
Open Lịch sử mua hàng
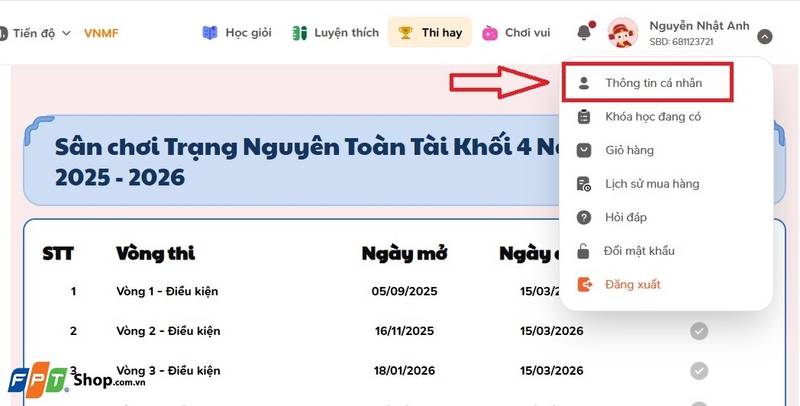point(652,184)
